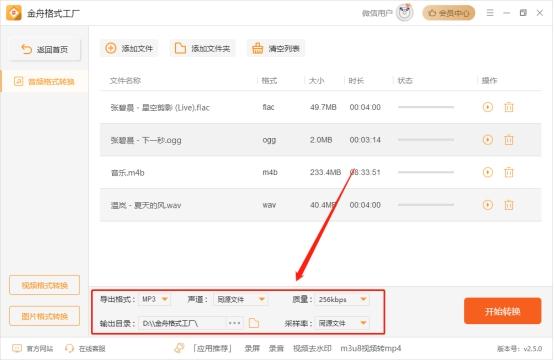Open the 采样率 sample rate dropdown

click(342, 323)
